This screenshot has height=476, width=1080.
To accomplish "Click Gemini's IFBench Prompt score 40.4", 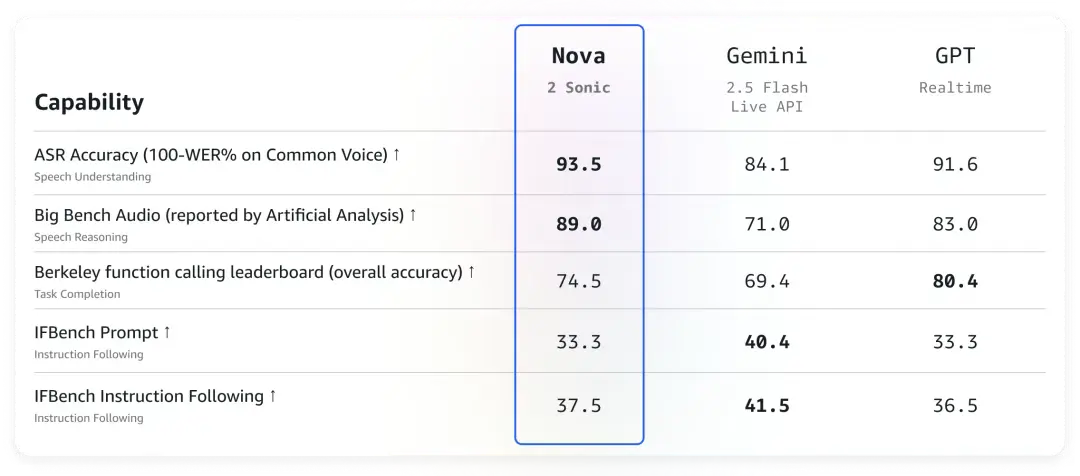I will (767, 342).
